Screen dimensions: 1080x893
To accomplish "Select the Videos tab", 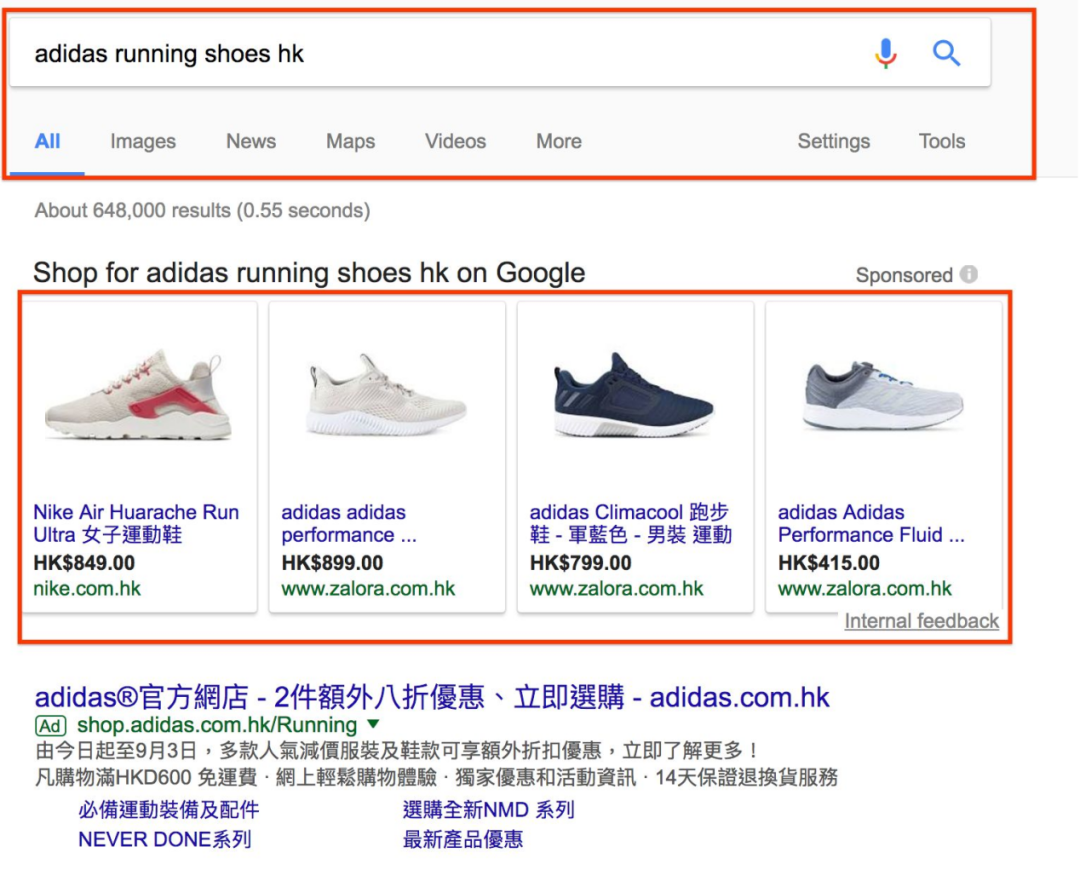I will pos(455,141).
